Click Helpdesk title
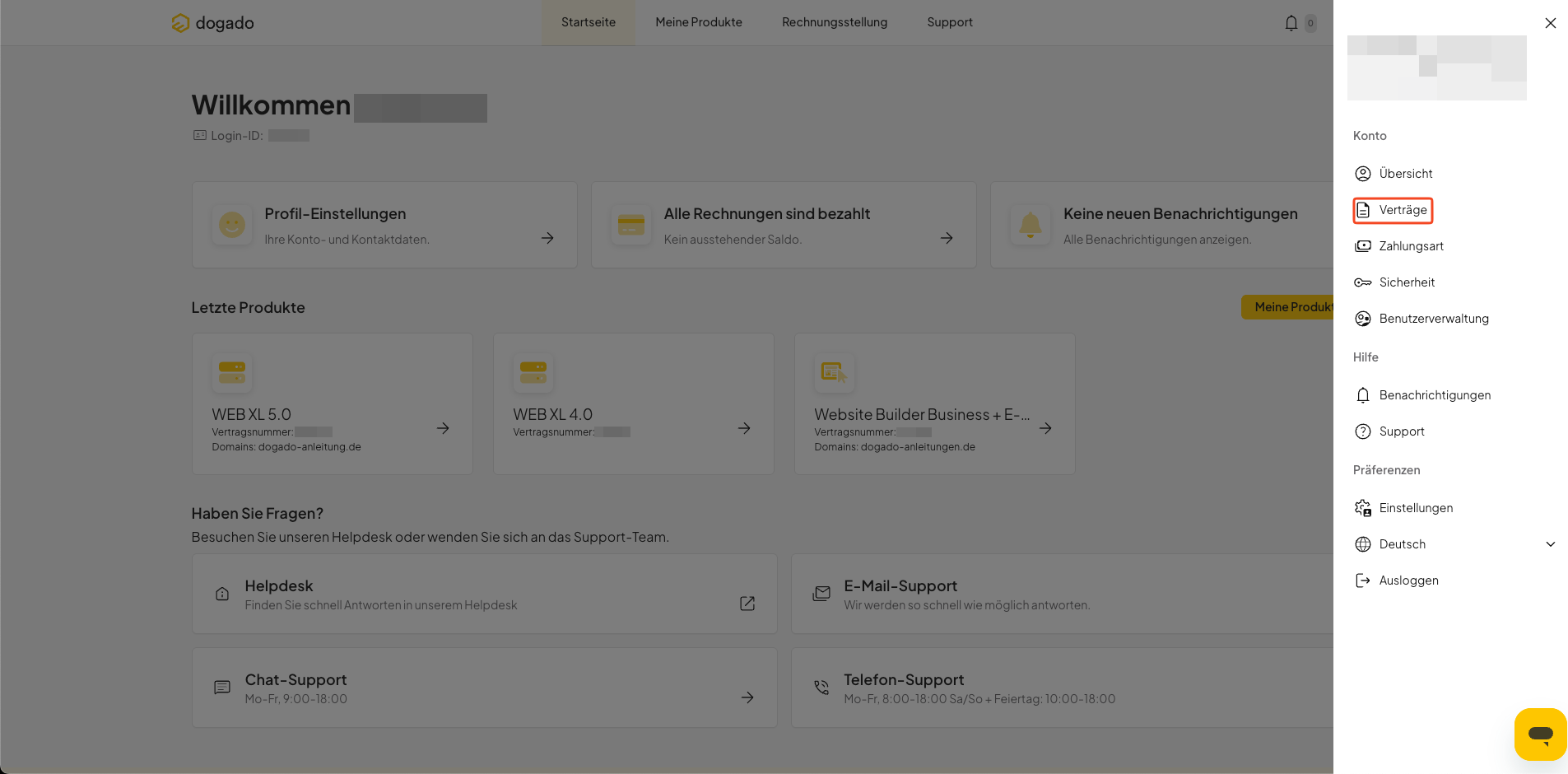Image resolution: width=1568 pixels, height=774 pixels. (279, 586)
